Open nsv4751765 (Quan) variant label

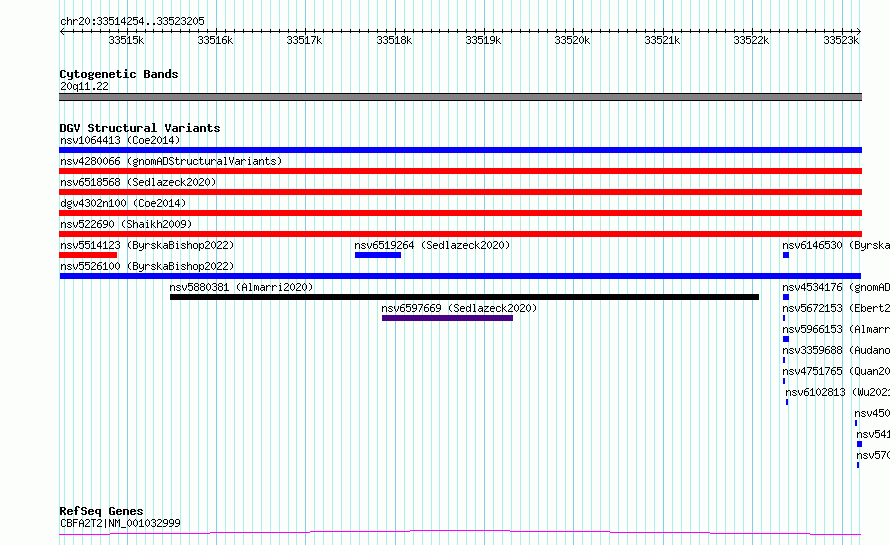836,371
